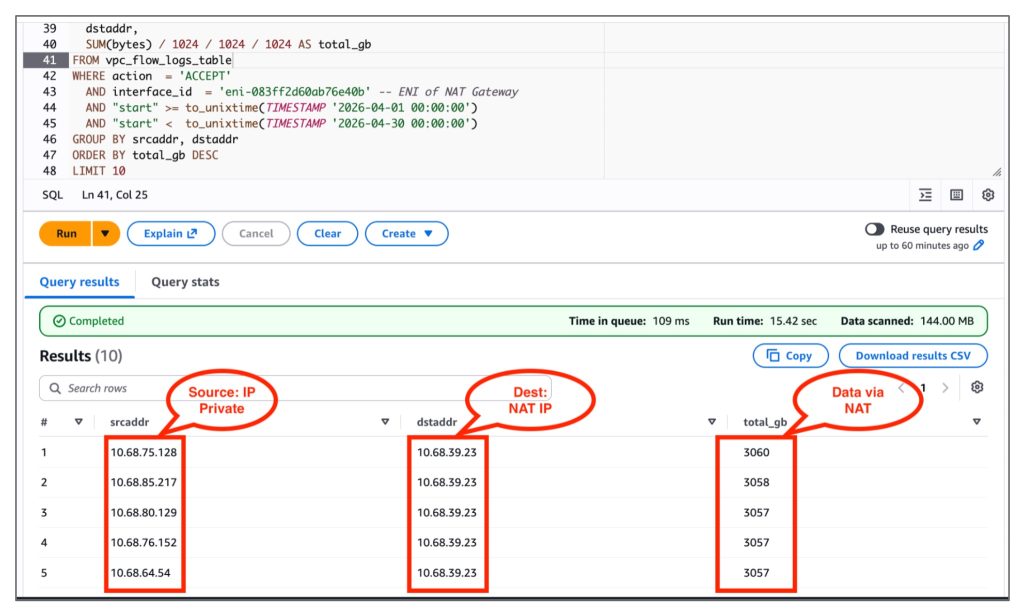
Task: Go to next results page arrow
Action: point(945,388)
